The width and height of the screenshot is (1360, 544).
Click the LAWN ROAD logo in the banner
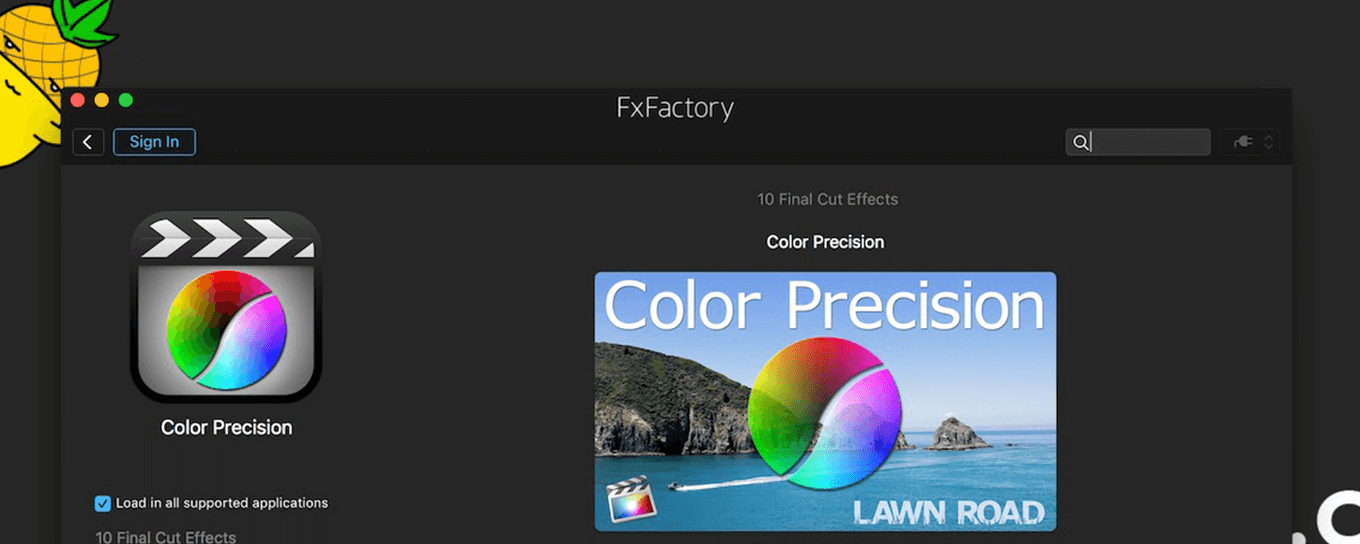948,513
